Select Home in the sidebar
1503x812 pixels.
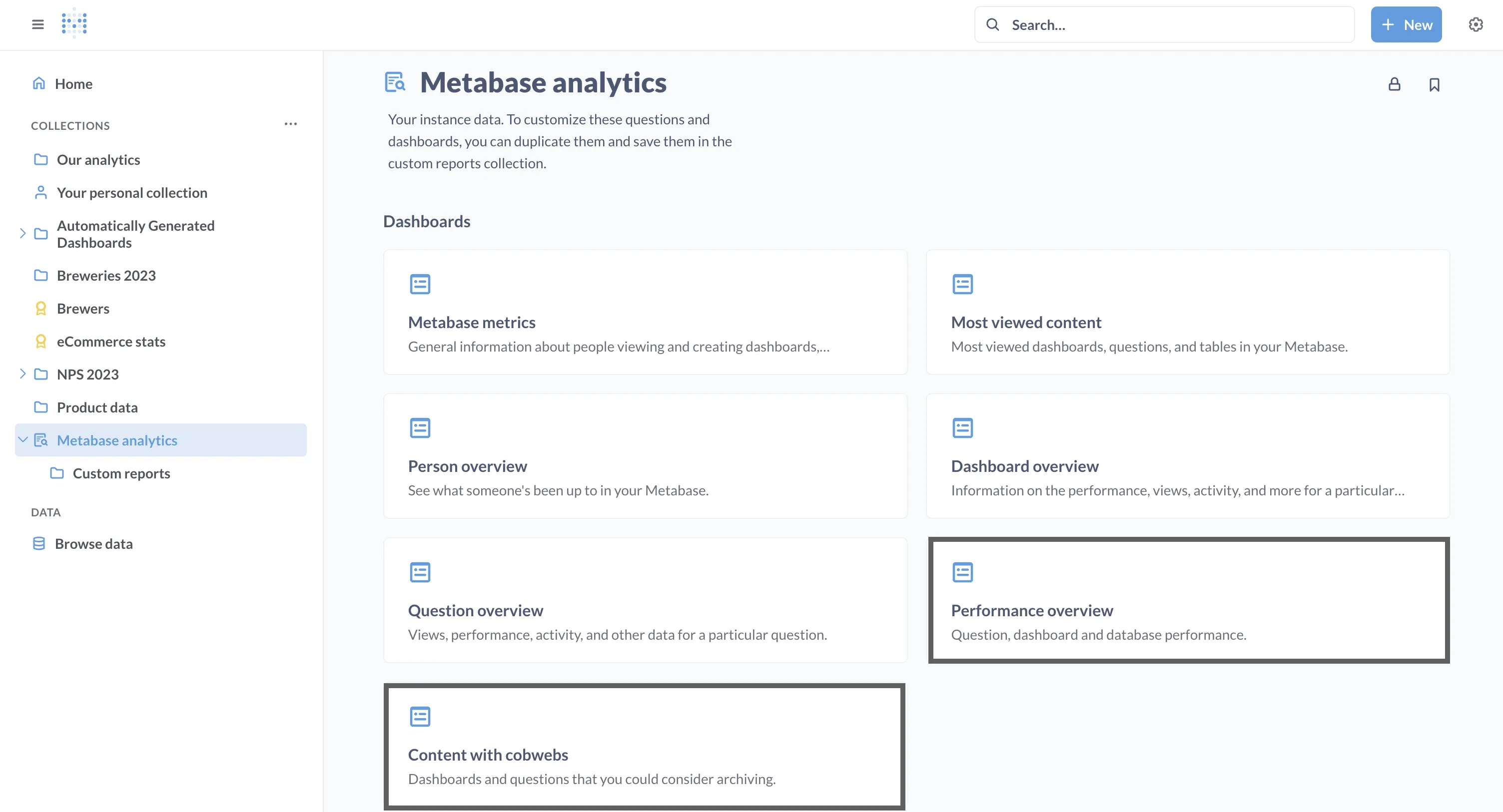tap(73, 83)
